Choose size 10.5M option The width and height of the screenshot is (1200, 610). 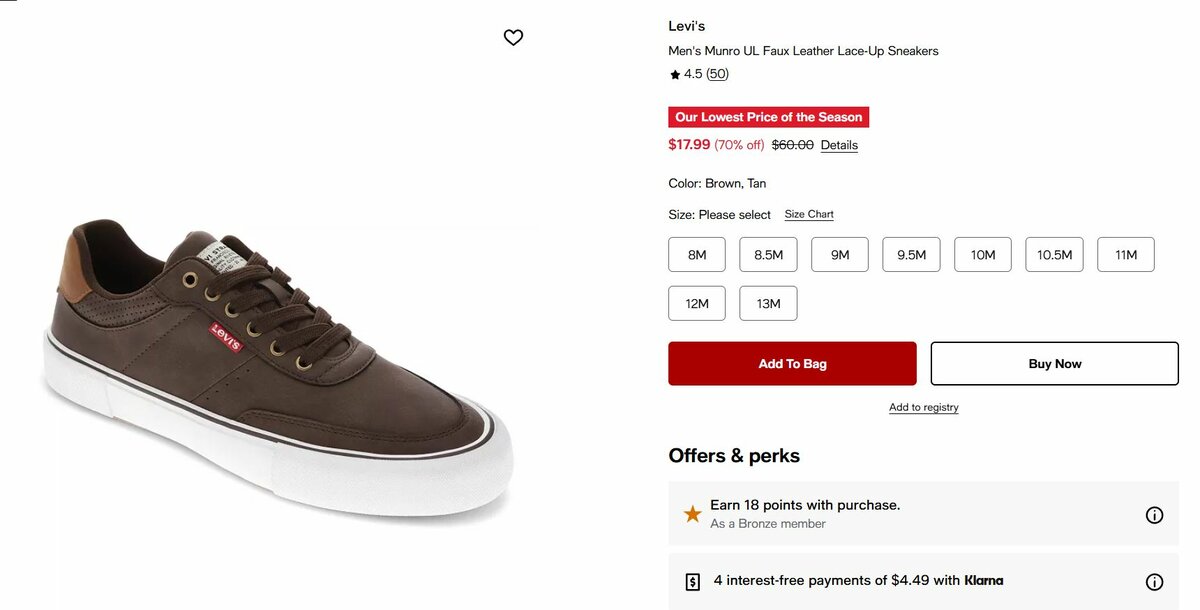pyautogui.click(x=1054, y=255)
